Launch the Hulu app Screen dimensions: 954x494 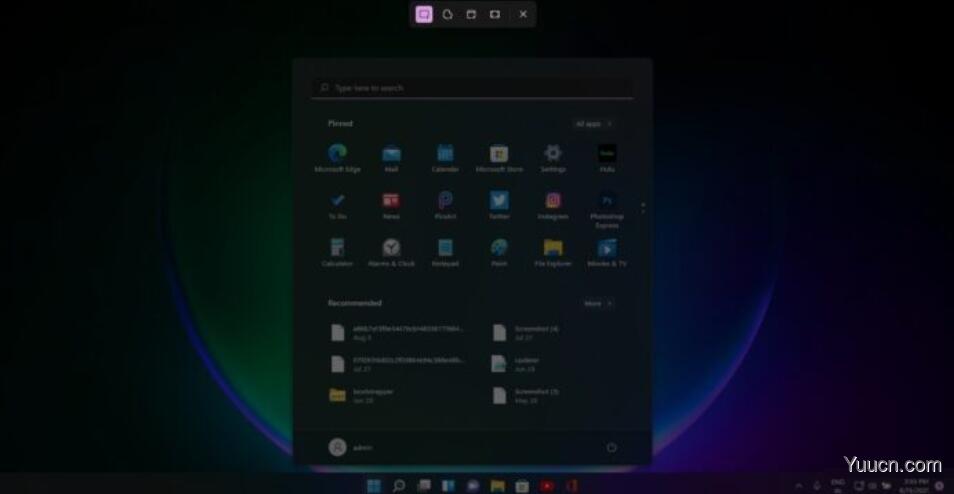[607, 159]
